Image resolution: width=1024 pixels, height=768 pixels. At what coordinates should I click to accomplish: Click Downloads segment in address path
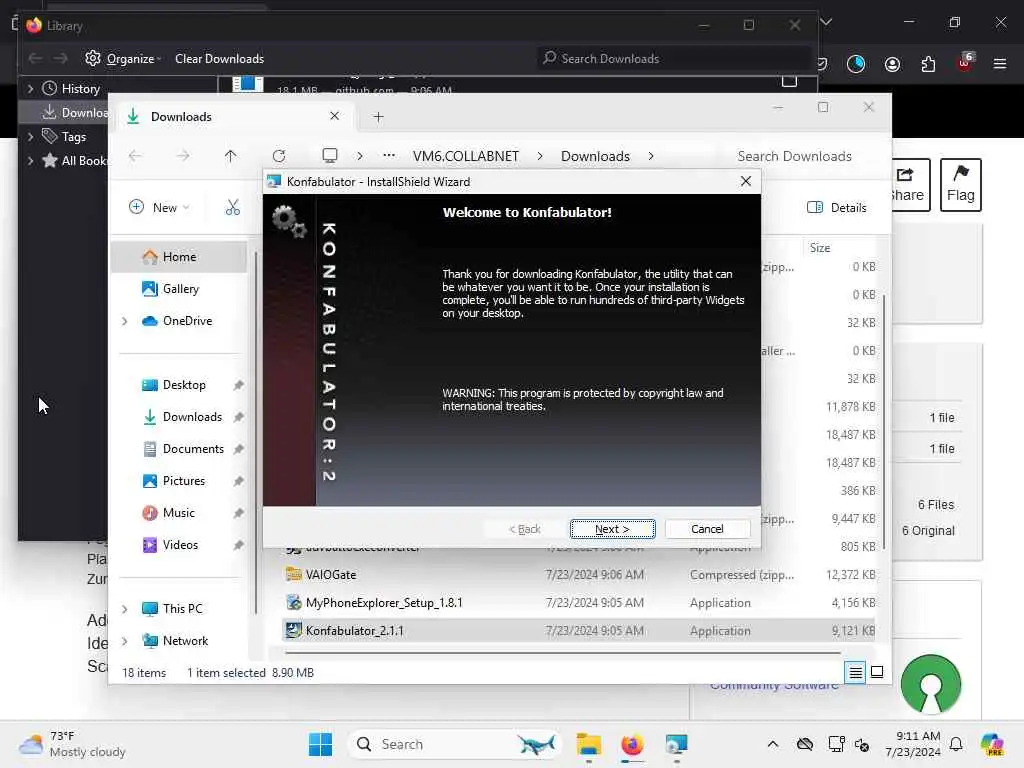tap(595, 156)
